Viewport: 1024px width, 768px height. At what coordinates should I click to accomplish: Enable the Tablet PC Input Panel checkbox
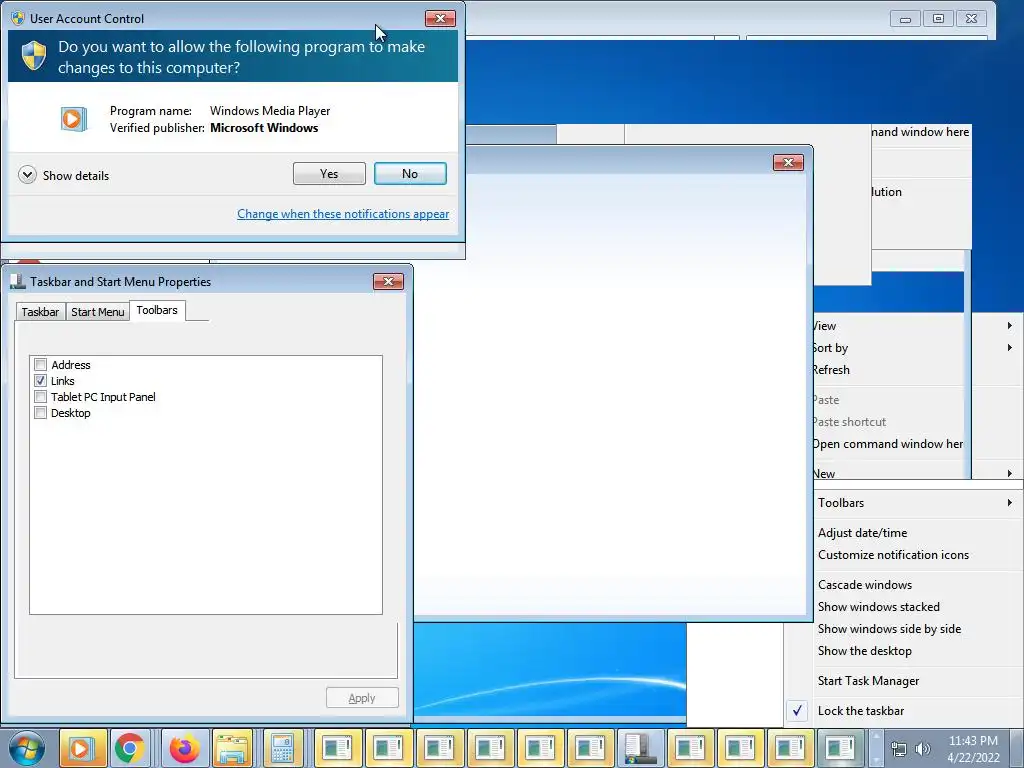tap(40, 396)
